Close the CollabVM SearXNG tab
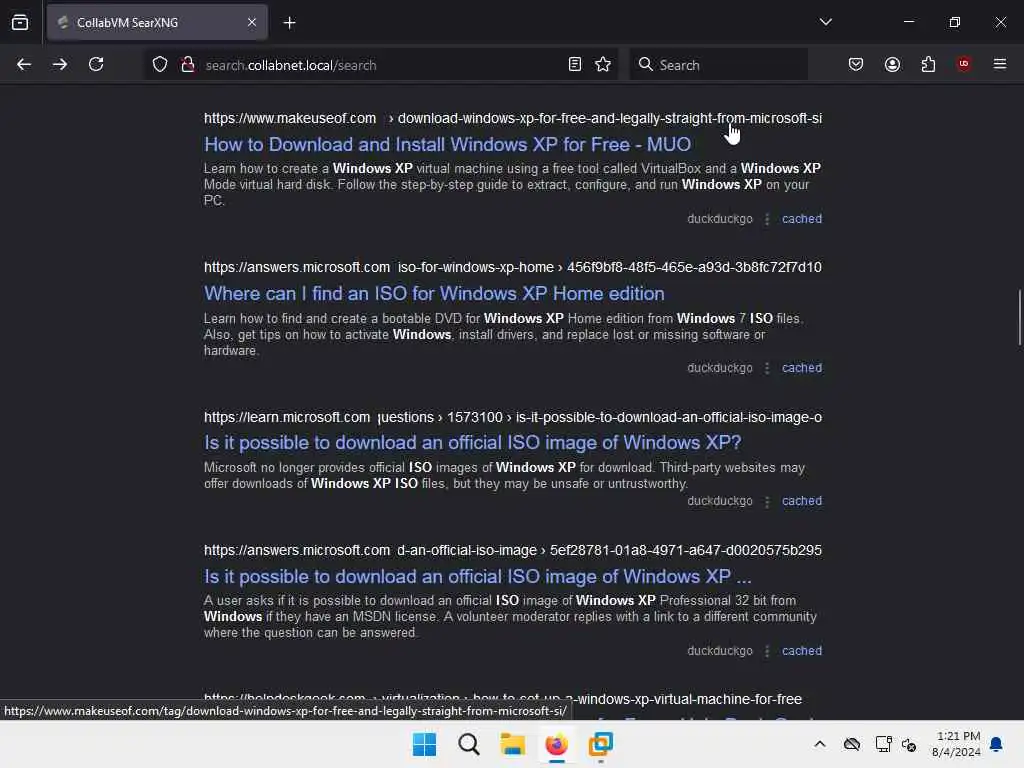The width and height of the screenshot is (1024, 768). [252, 23]
